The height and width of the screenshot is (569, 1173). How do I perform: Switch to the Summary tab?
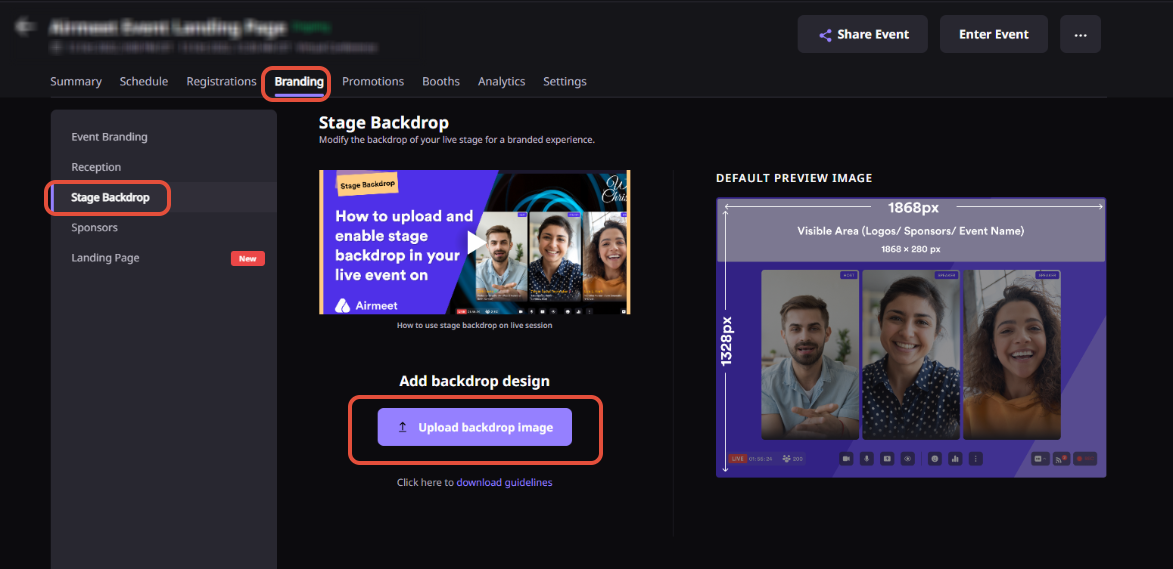click(76, 81)
